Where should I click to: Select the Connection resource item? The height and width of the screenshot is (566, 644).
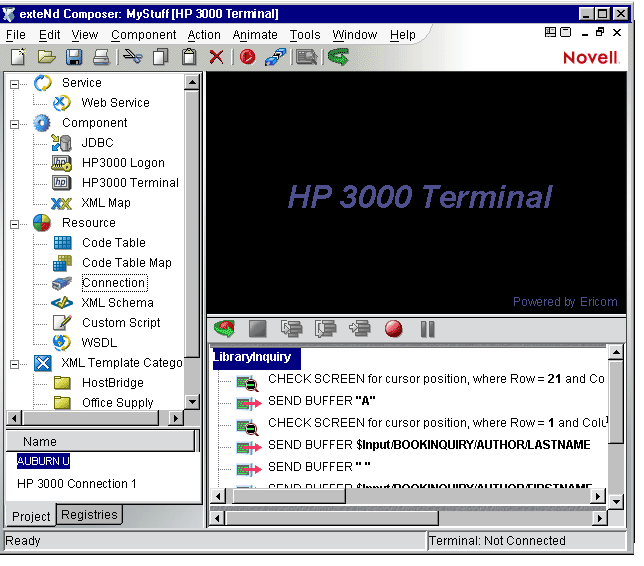click(114, 283)
